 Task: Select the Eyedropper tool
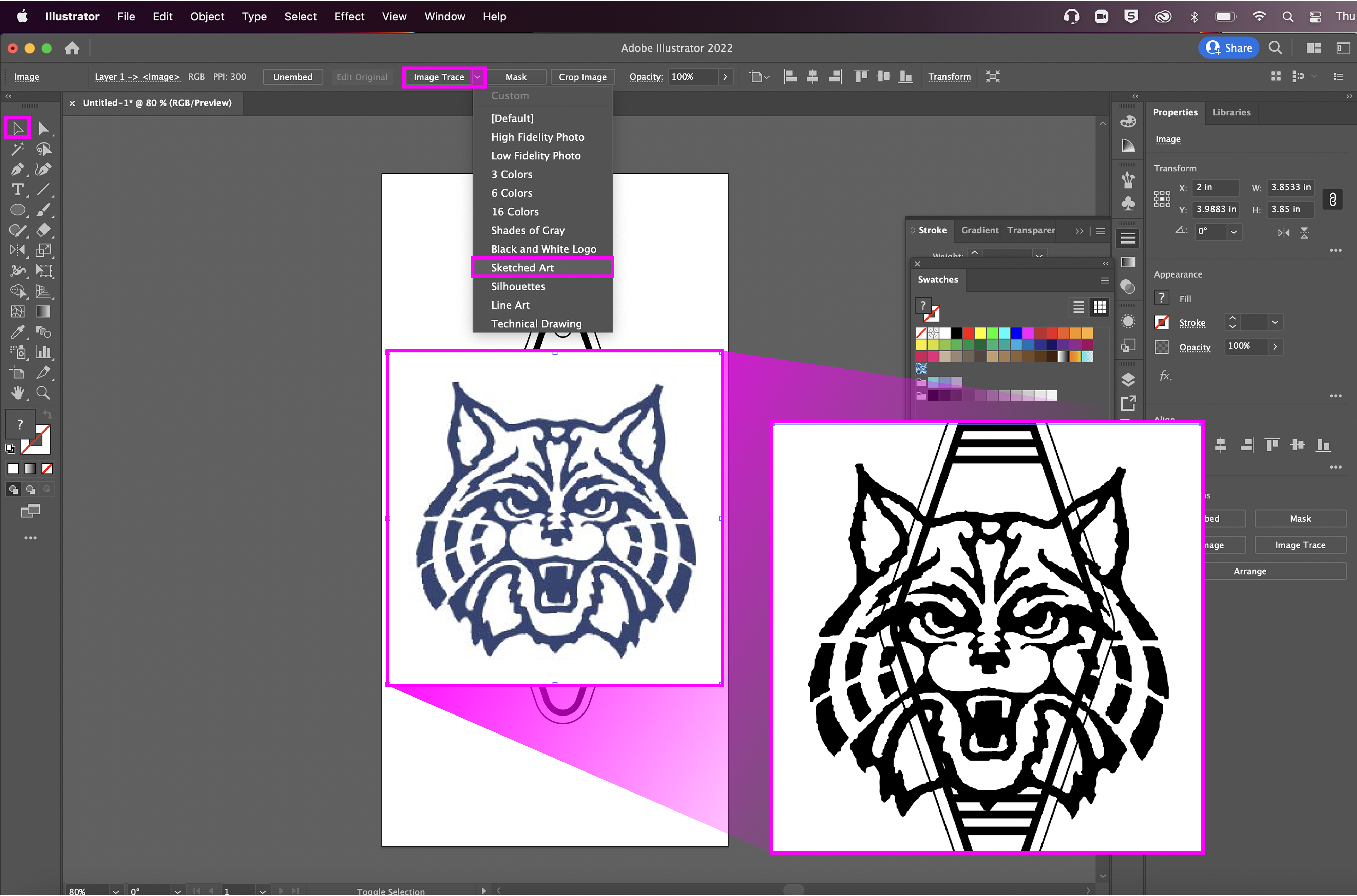(17, 332)
